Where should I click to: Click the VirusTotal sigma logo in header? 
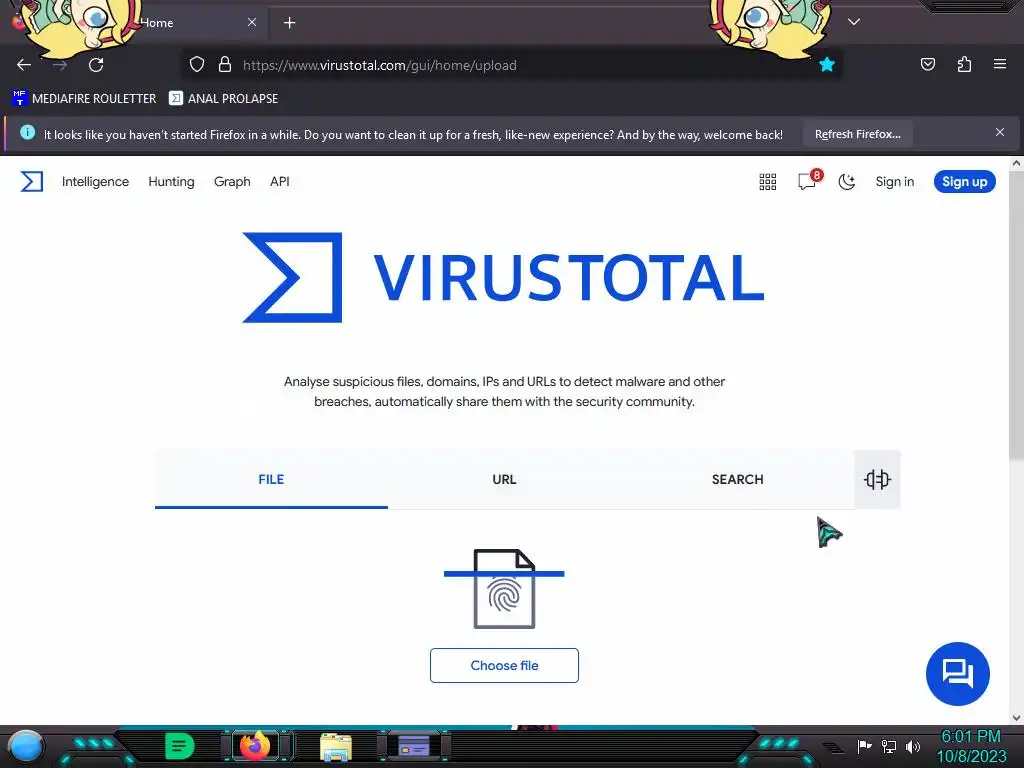[31, 182]
